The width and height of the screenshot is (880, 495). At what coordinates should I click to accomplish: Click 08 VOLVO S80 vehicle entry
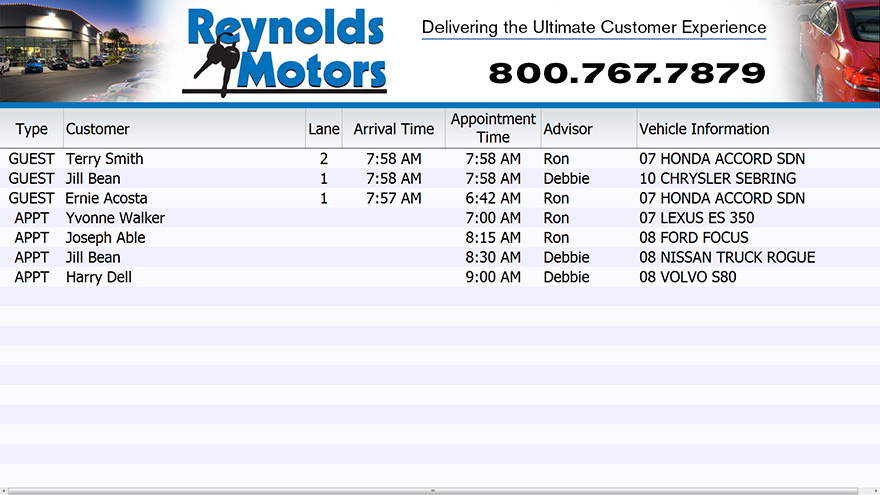[x=688, y=277]
